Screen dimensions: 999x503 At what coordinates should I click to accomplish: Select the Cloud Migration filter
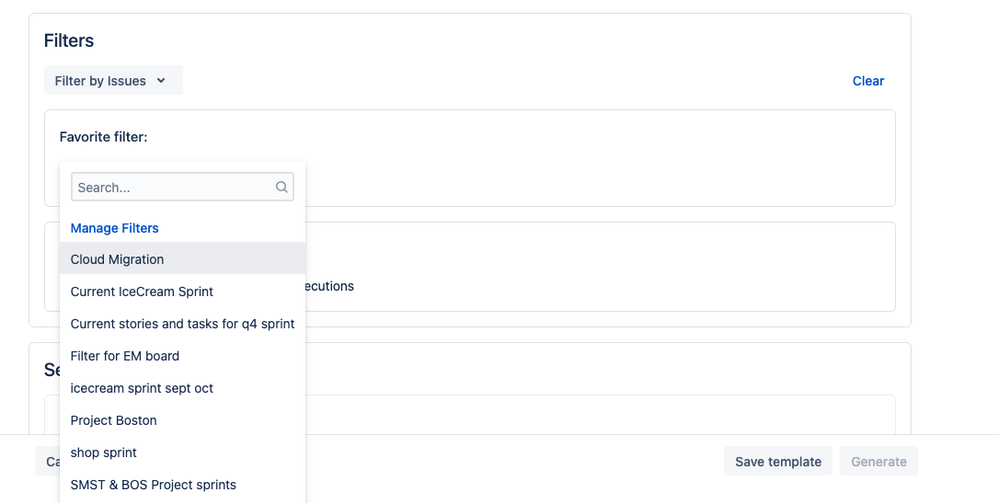point(117,259)
